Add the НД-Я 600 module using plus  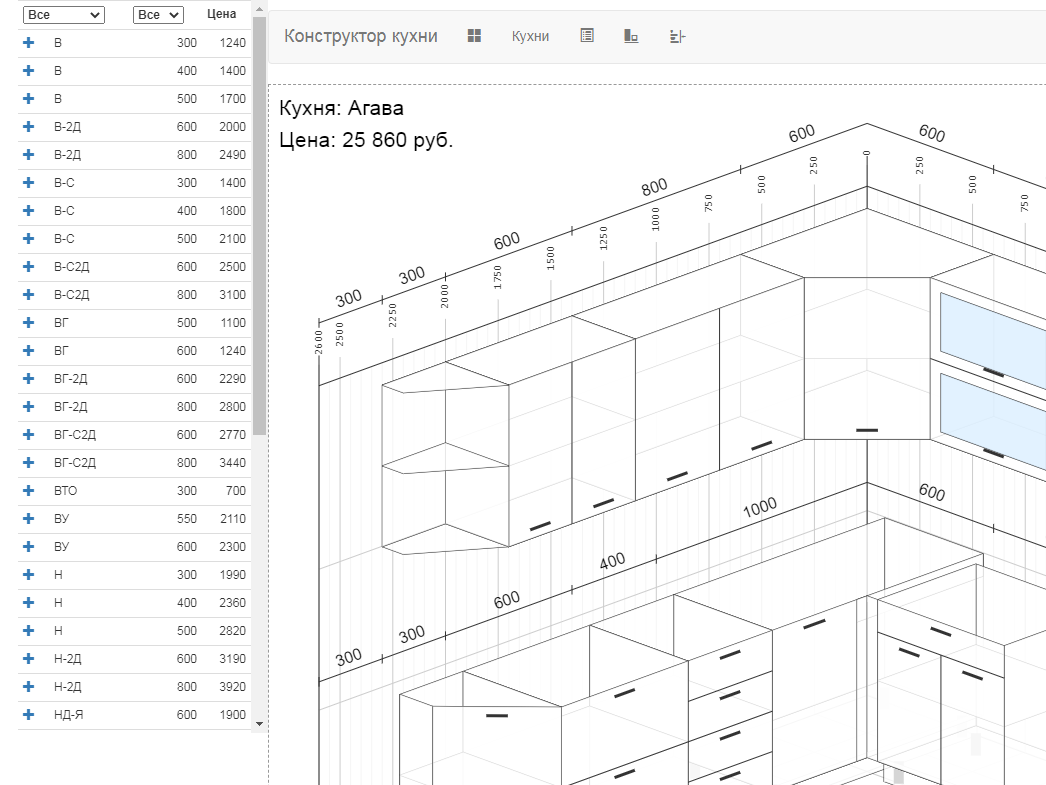28,715
